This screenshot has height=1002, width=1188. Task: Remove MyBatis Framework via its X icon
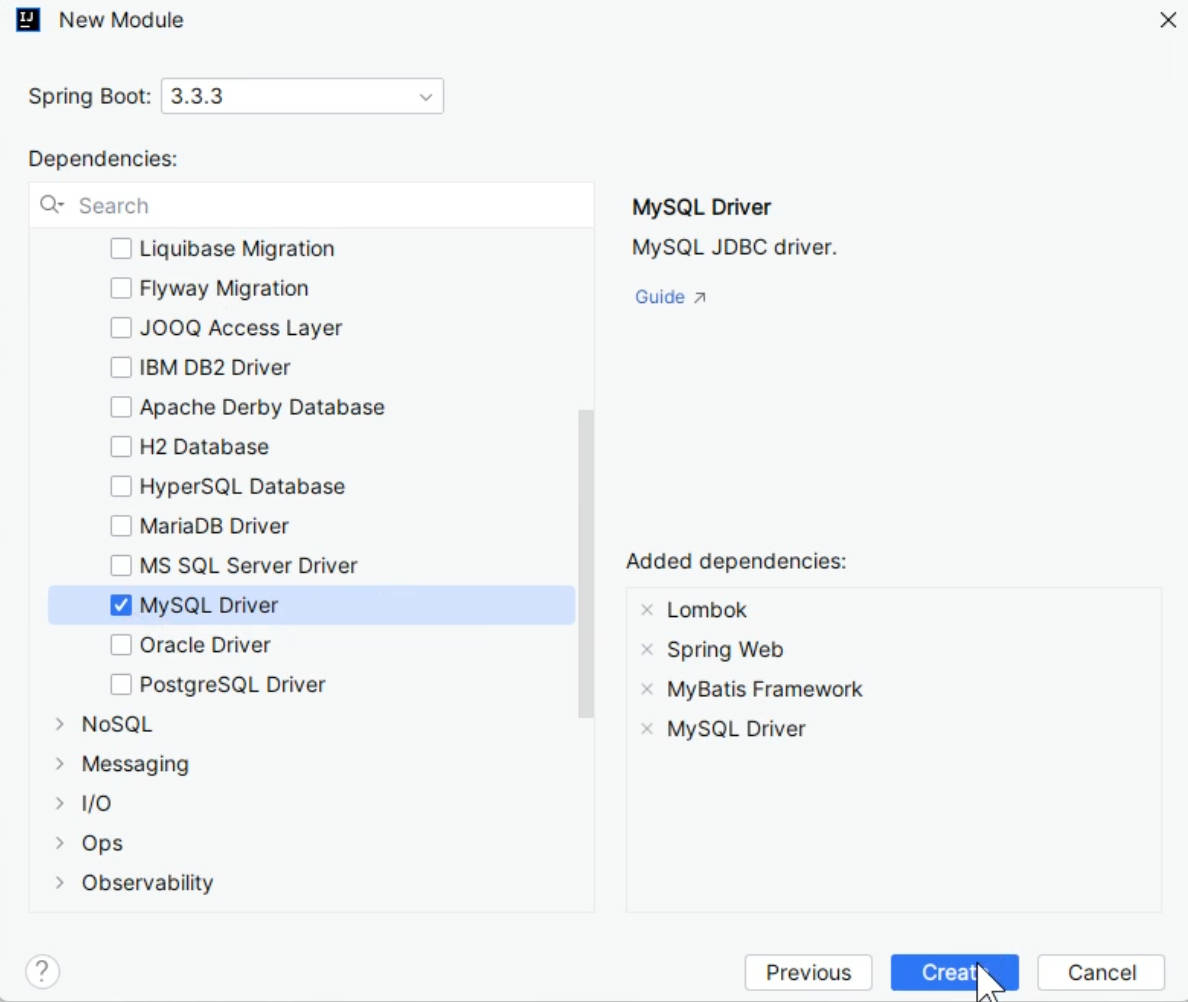pyautogui.click(x=646, y=689)
